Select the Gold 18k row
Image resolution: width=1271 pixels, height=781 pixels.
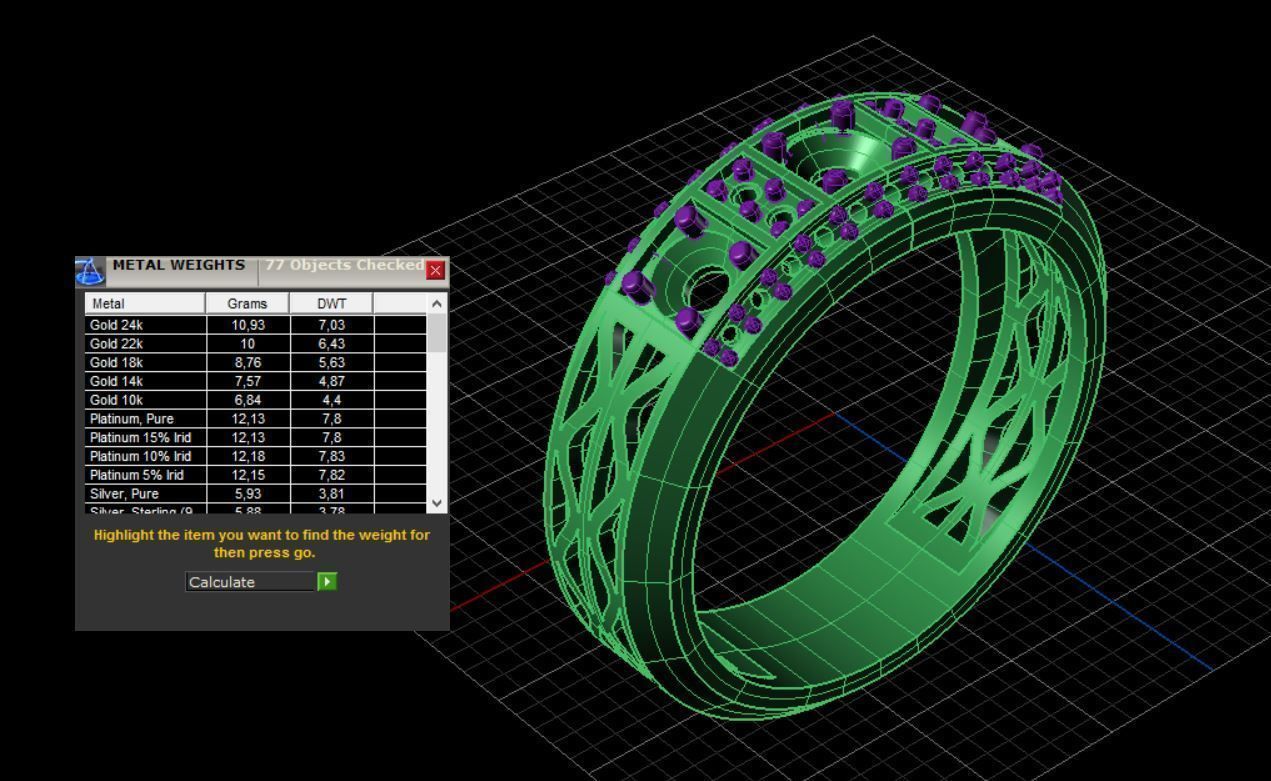point(256,362)
